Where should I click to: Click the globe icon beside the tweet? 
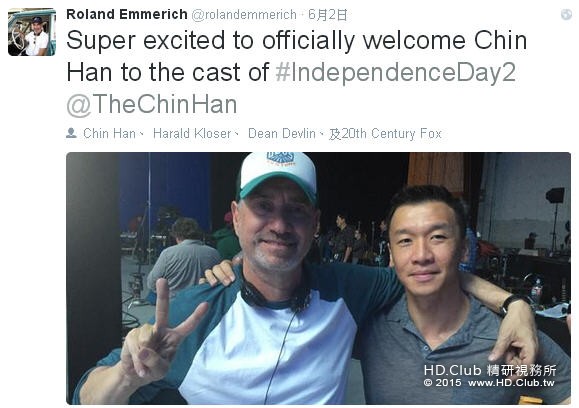pos(566,14)
